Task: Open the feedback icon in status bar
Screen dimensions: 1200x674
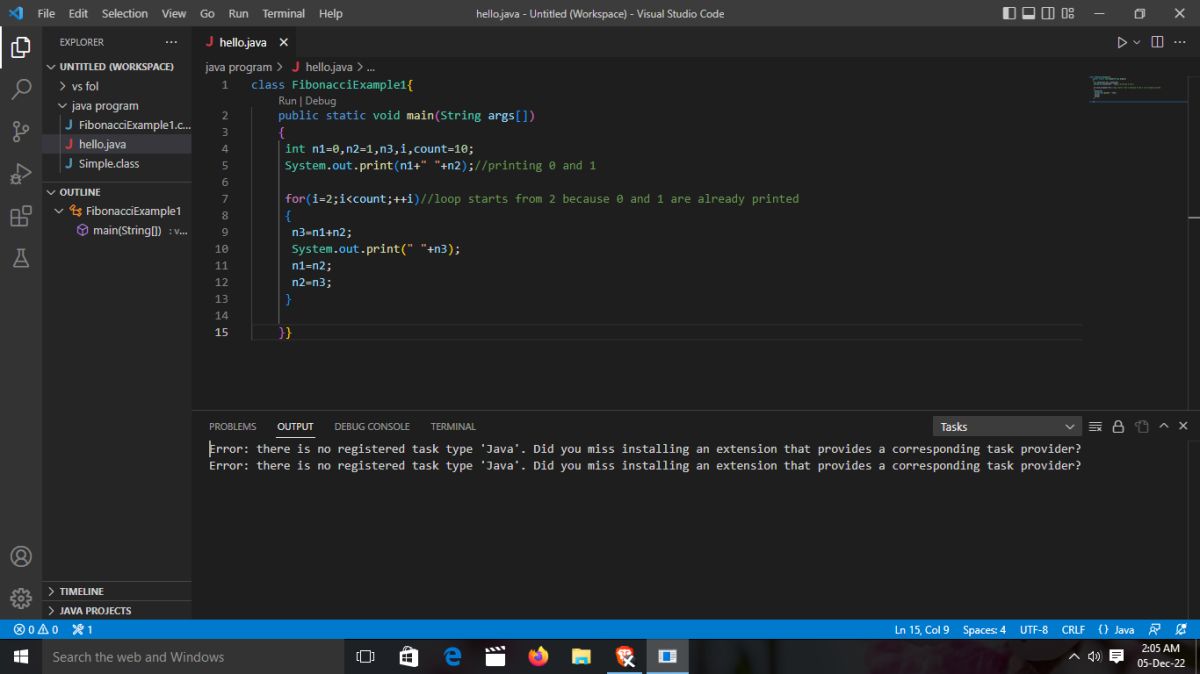Action: (1154, 630)
